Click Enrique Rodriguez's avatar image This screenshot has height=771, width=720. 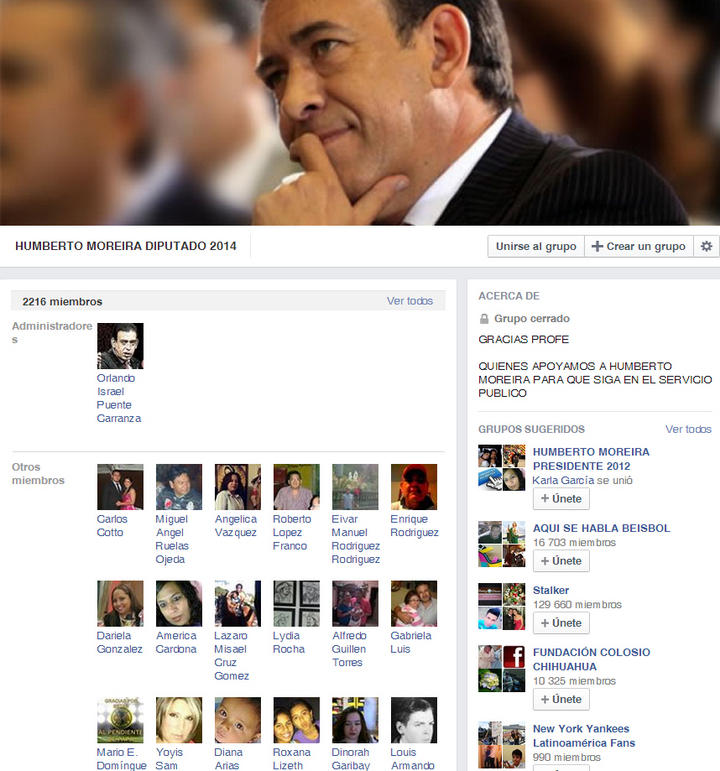tap(413, 487)
